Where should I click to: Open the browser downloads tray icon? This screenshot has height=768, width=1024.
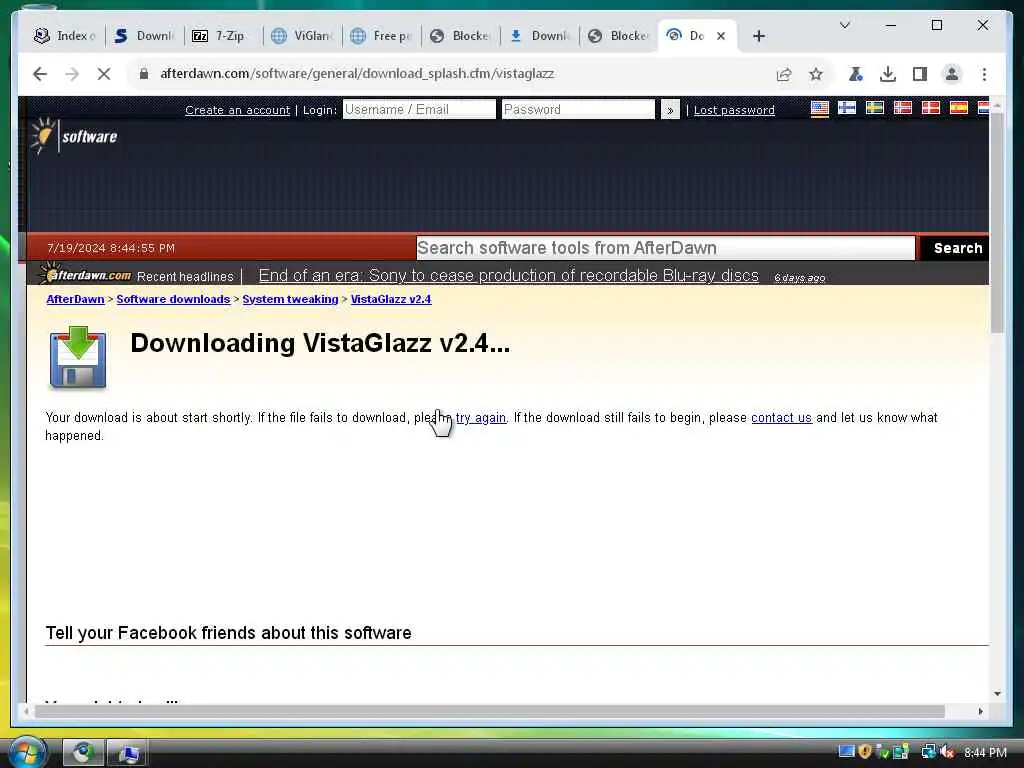(x=888, y=74)
